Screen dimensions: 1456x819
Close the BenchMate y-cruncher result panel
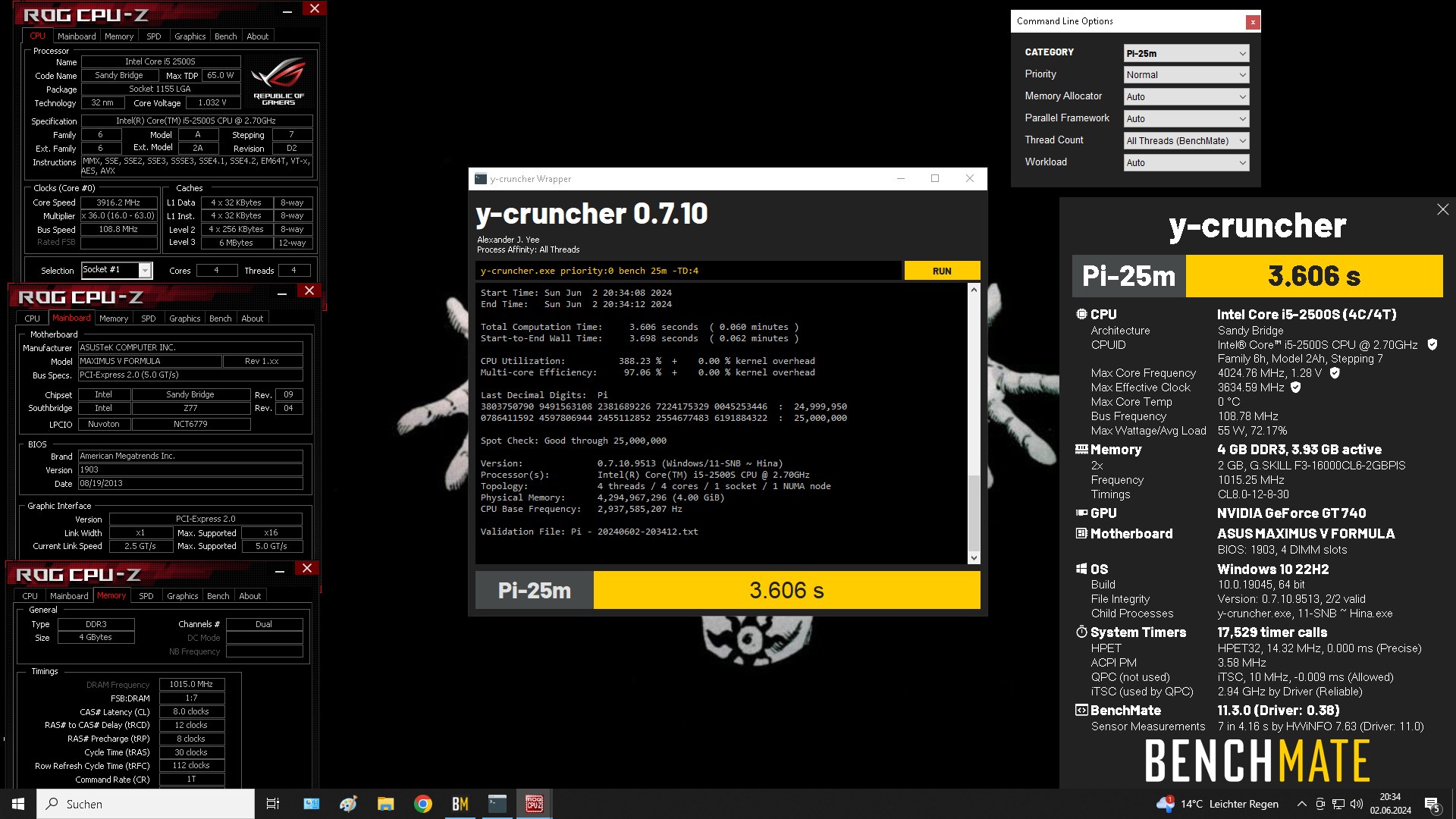(1442, 209)
